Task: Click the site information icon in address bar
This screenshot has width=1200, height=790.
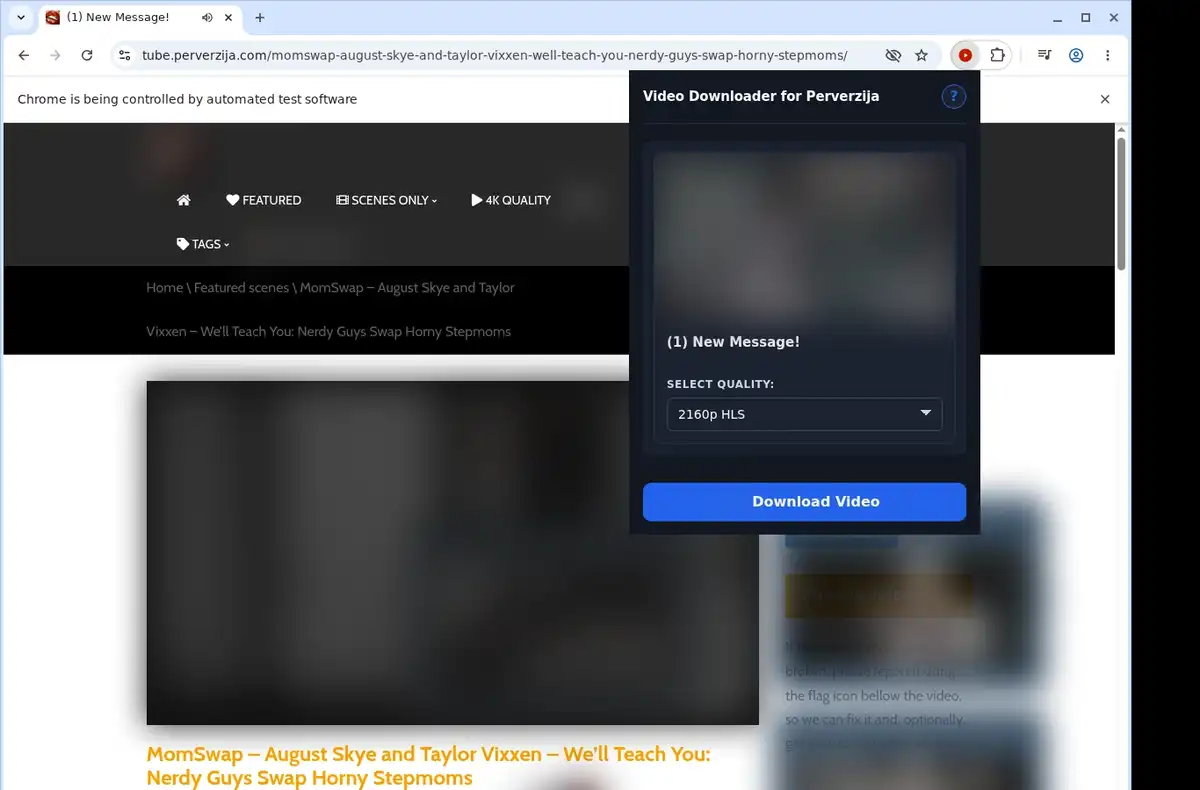Action: coord(124,56)
